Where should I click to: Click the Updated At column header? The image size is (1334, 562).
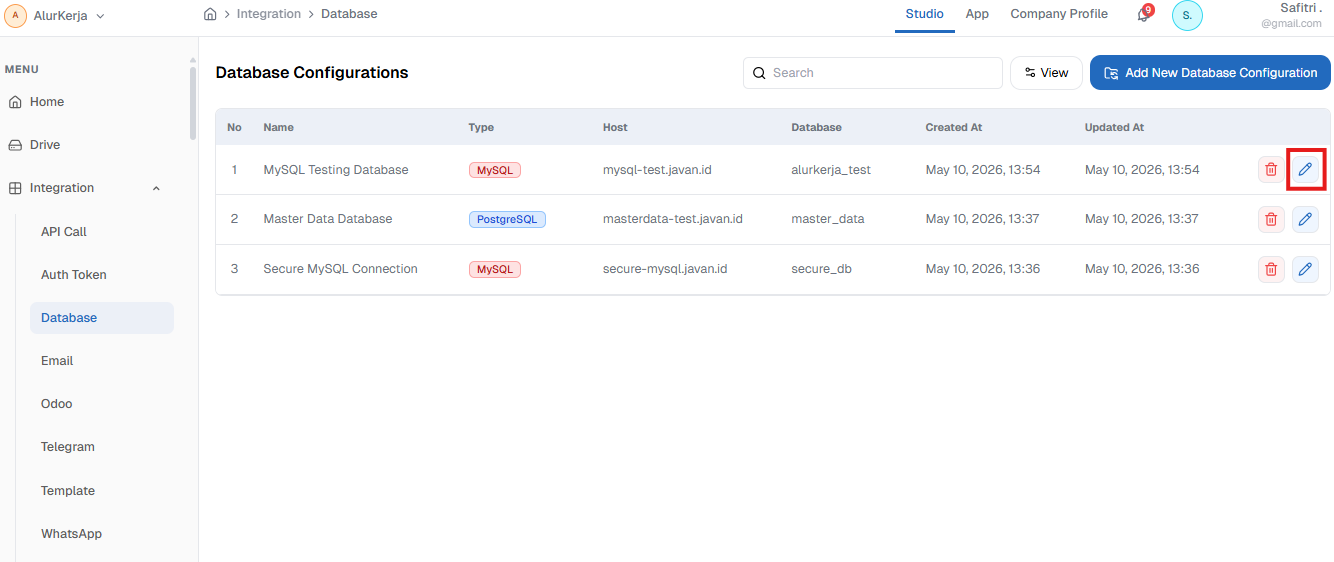pos(1114,127)
